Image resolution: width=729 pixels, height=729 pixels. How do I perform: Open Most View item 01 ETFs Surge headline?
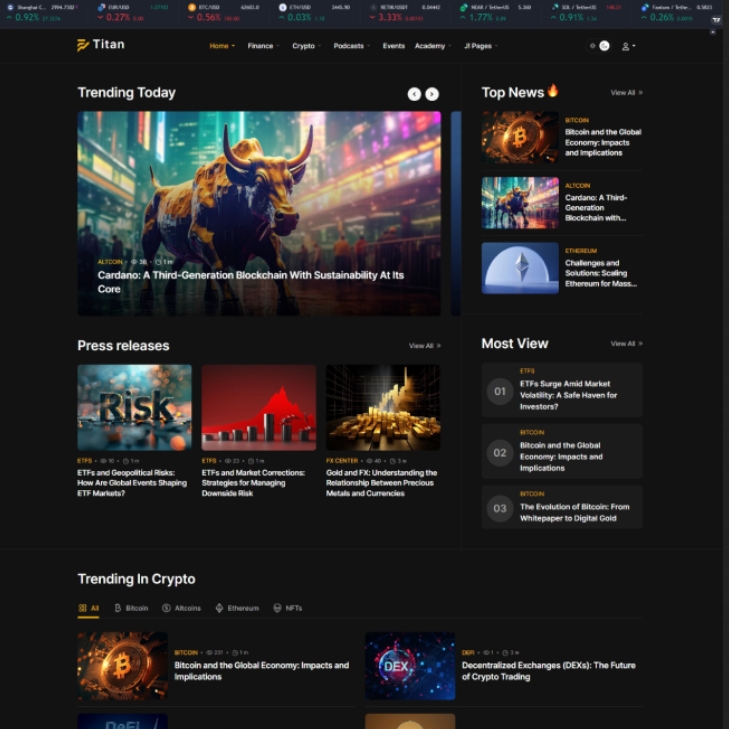coord(568,395)
